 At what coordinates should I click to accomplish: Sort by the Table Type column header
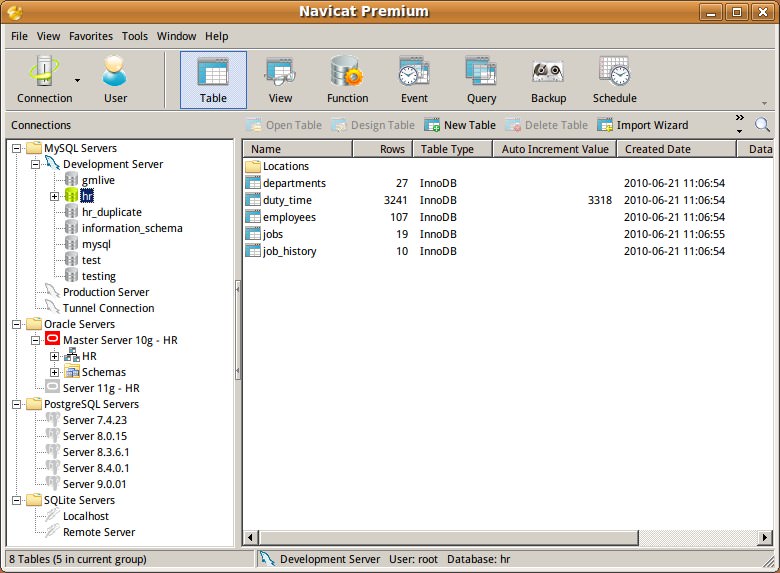click(452, 149)
